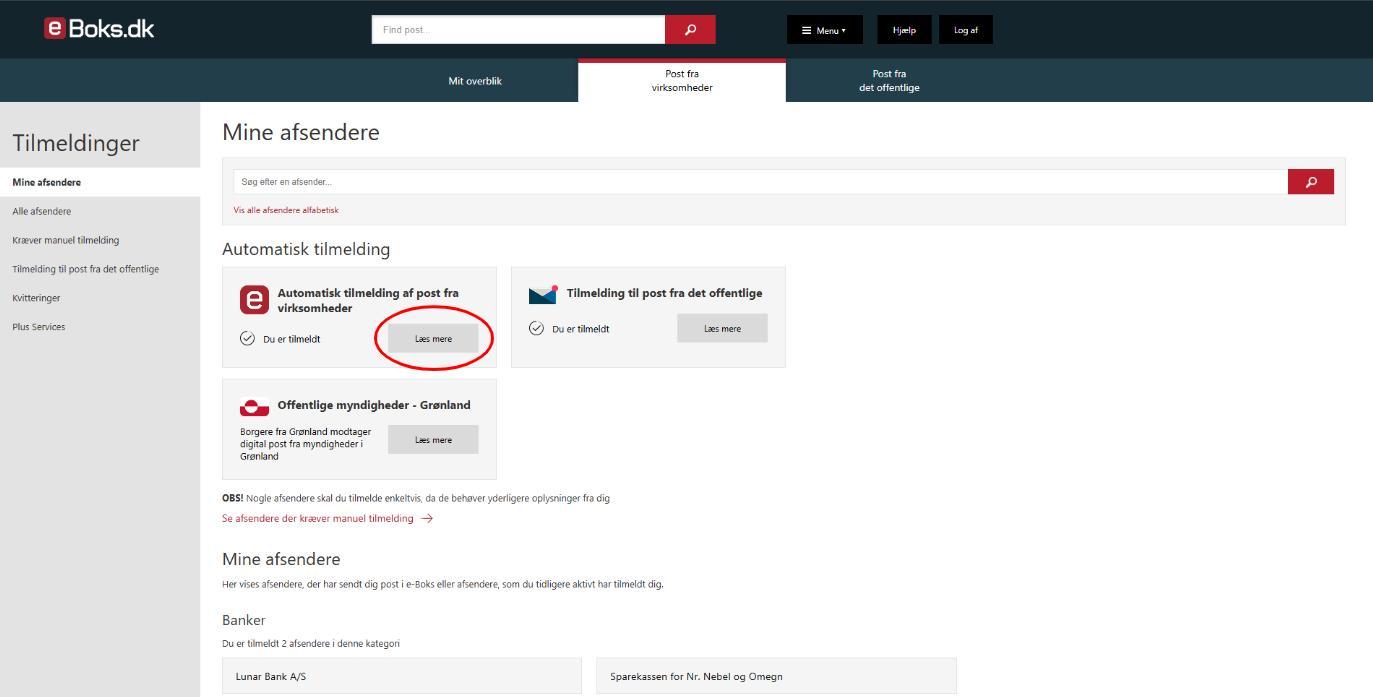
Task: Open the Menu dropdown
Action: pos(824,30)
